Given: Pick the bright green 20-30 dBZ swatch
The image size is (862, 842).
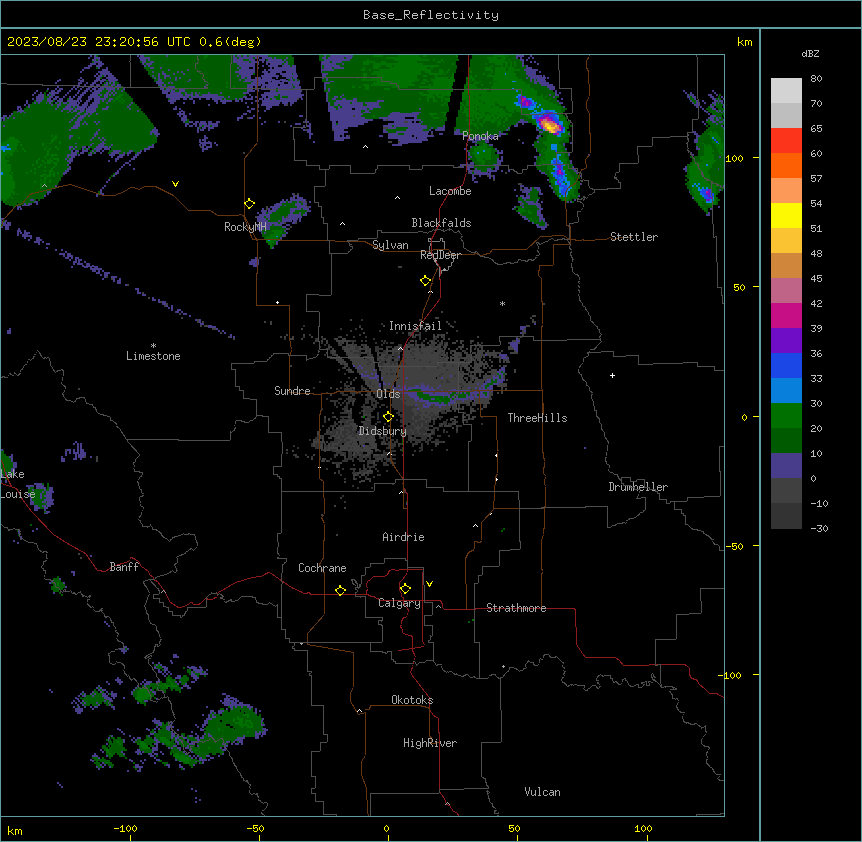Looking at the screenshot, I should [x=786, y=416].
